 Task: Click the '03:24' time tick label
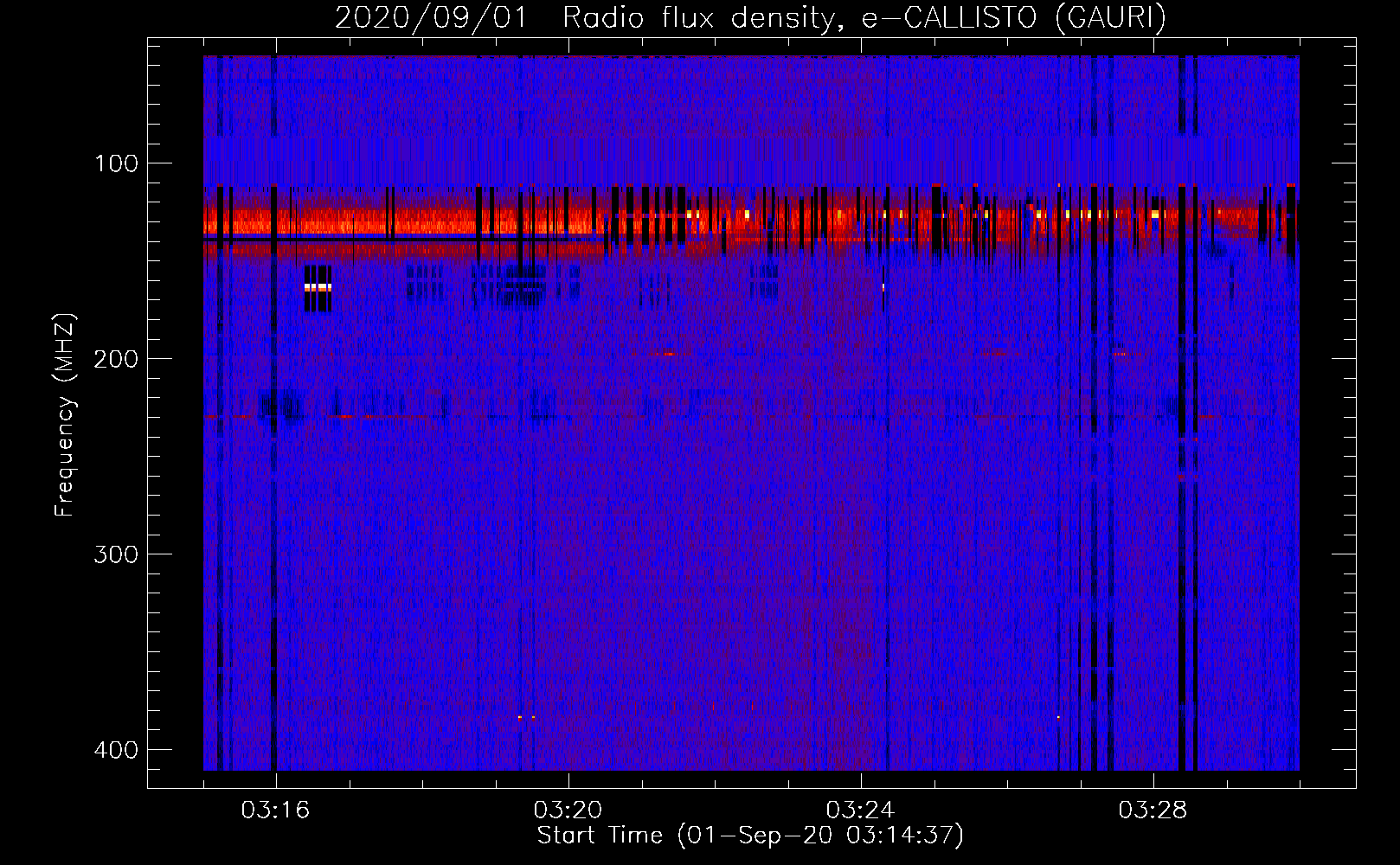click(860, 811)
